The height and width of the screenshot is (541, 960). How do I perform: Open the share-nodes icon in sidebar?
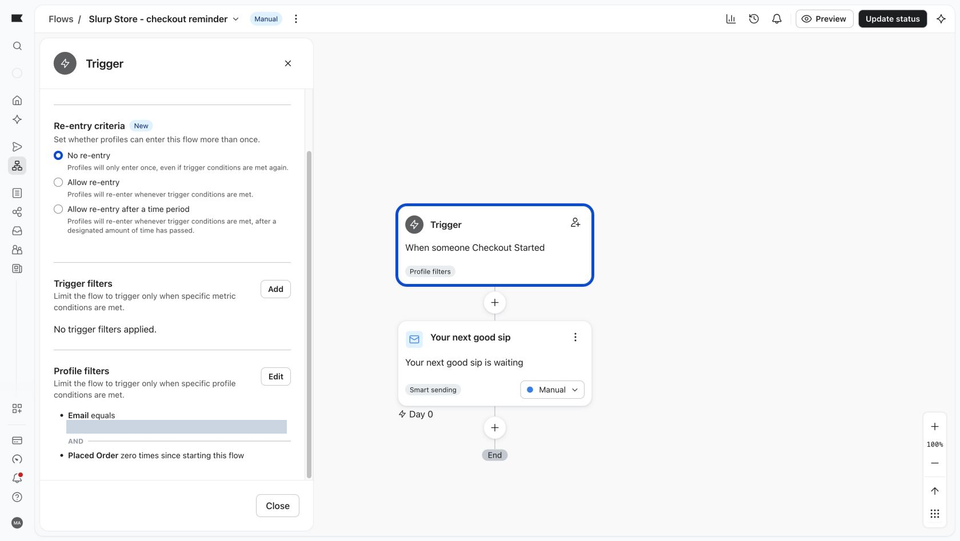coord(17,212)
